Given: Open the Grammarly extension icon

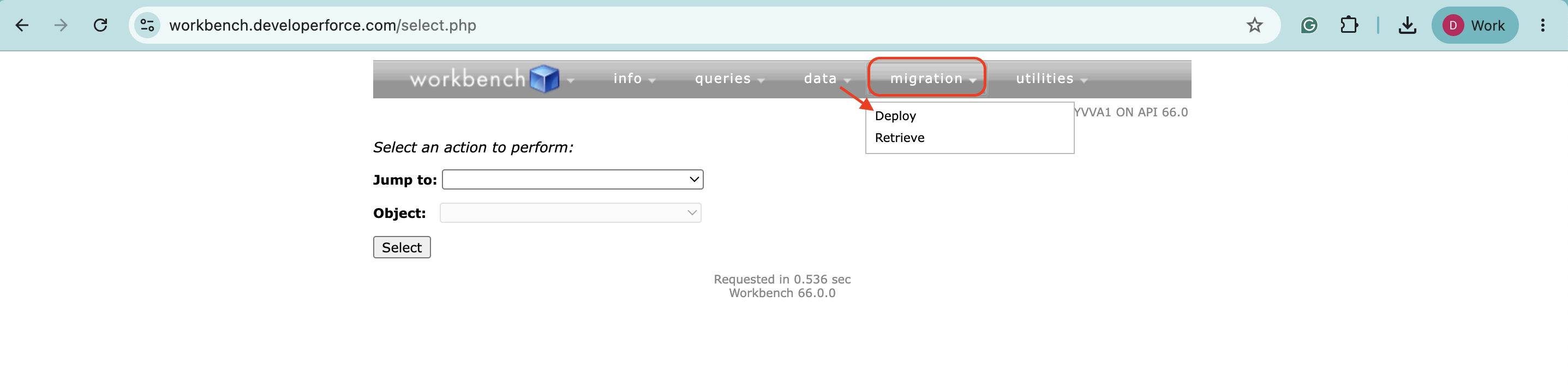Looking at the screenshot, I should (x=1309, y=25).
